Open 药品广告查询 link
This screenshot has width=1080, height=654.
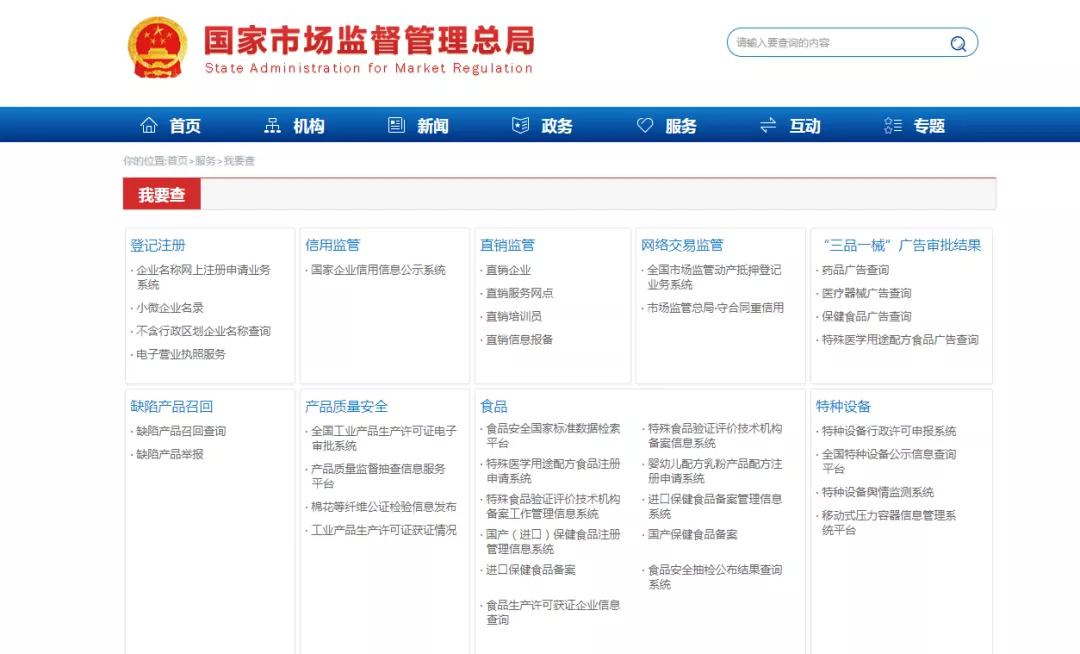[x=855, y=271]
